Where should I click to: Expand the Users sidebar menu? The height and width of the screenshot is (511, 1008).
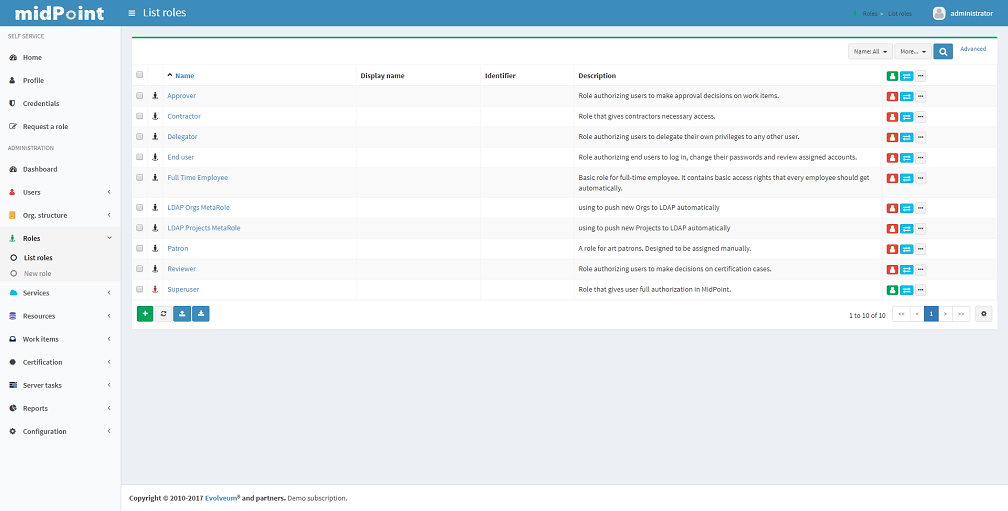coord(60,192)
